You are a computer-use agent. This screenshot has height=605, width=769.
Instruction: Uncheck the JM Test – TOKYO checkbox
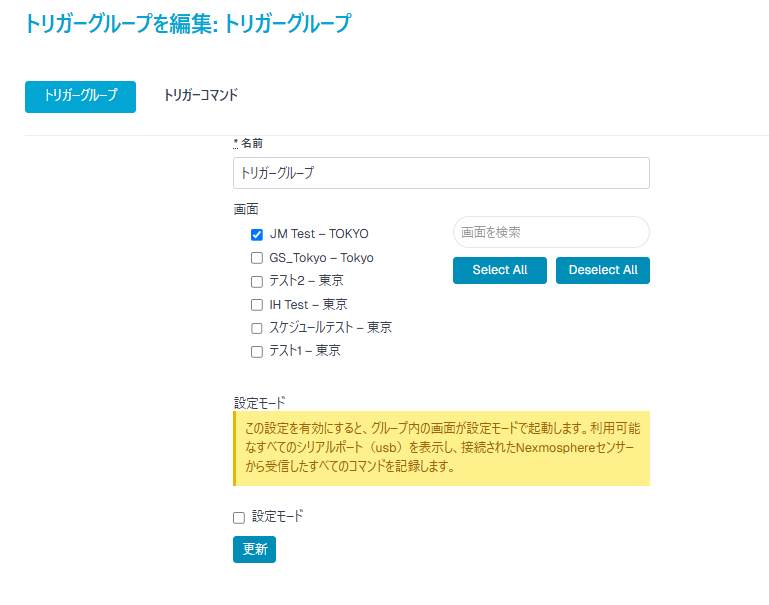click(256, 235)
